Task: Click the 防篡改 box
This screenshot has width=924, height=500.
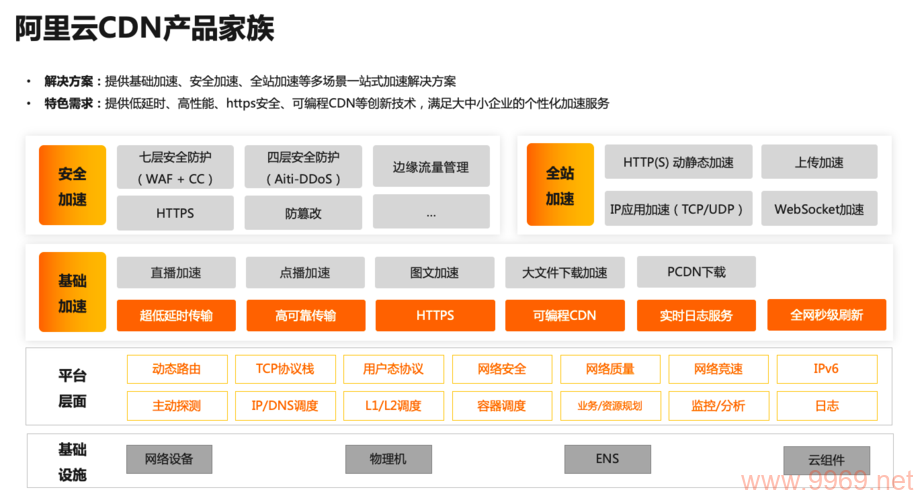Action: [x=303, y=213]
